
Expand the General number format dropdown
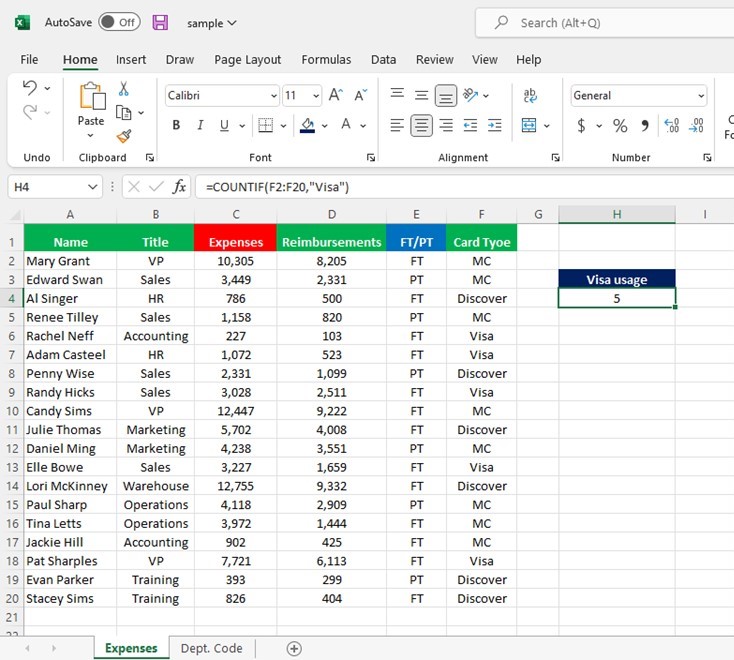point(700,96)
